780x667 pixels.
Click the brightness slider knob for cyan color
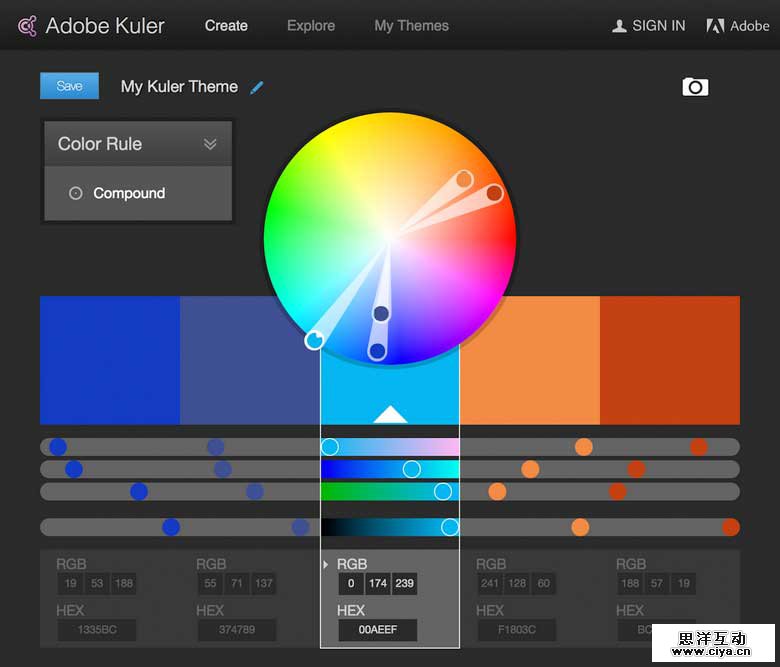click(450, 527)
